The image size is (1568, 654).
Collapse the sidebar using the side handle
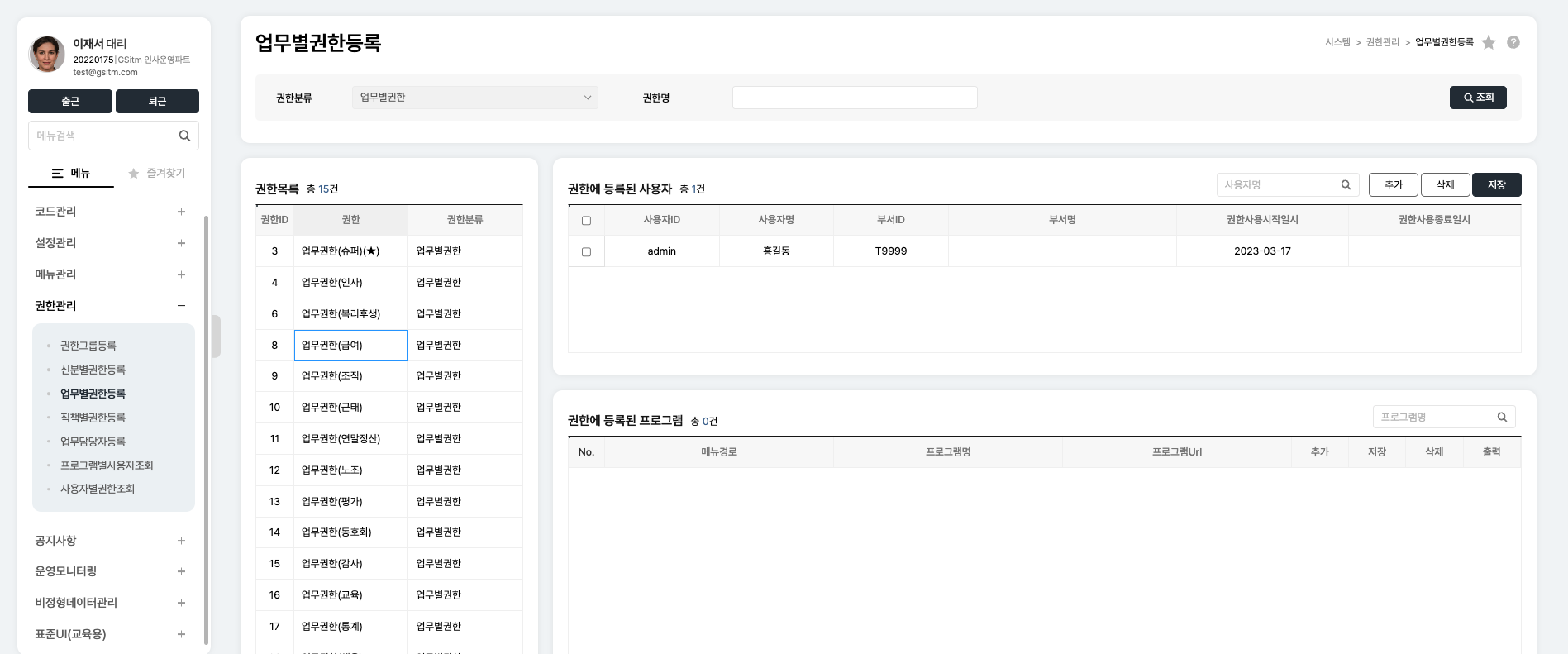[216, 336]
